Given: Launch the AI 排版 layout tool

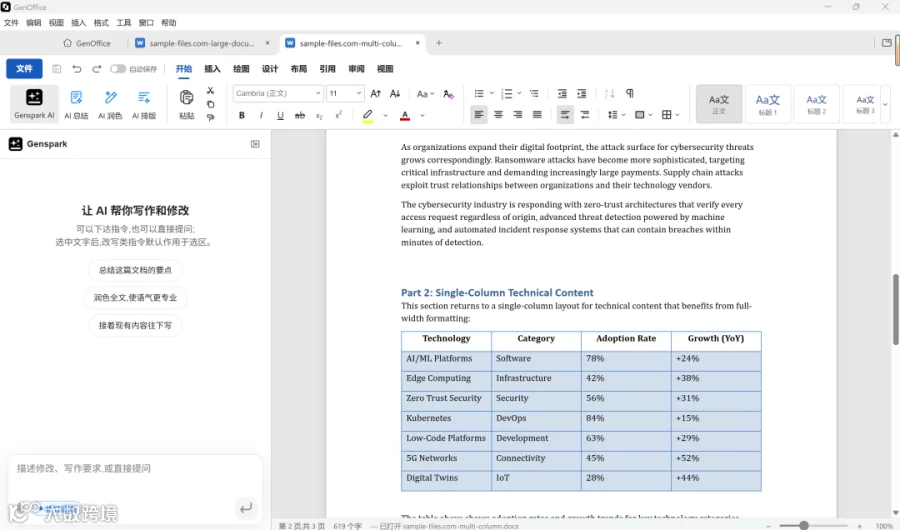Looking at the screenshot, I should coord(144,103).
